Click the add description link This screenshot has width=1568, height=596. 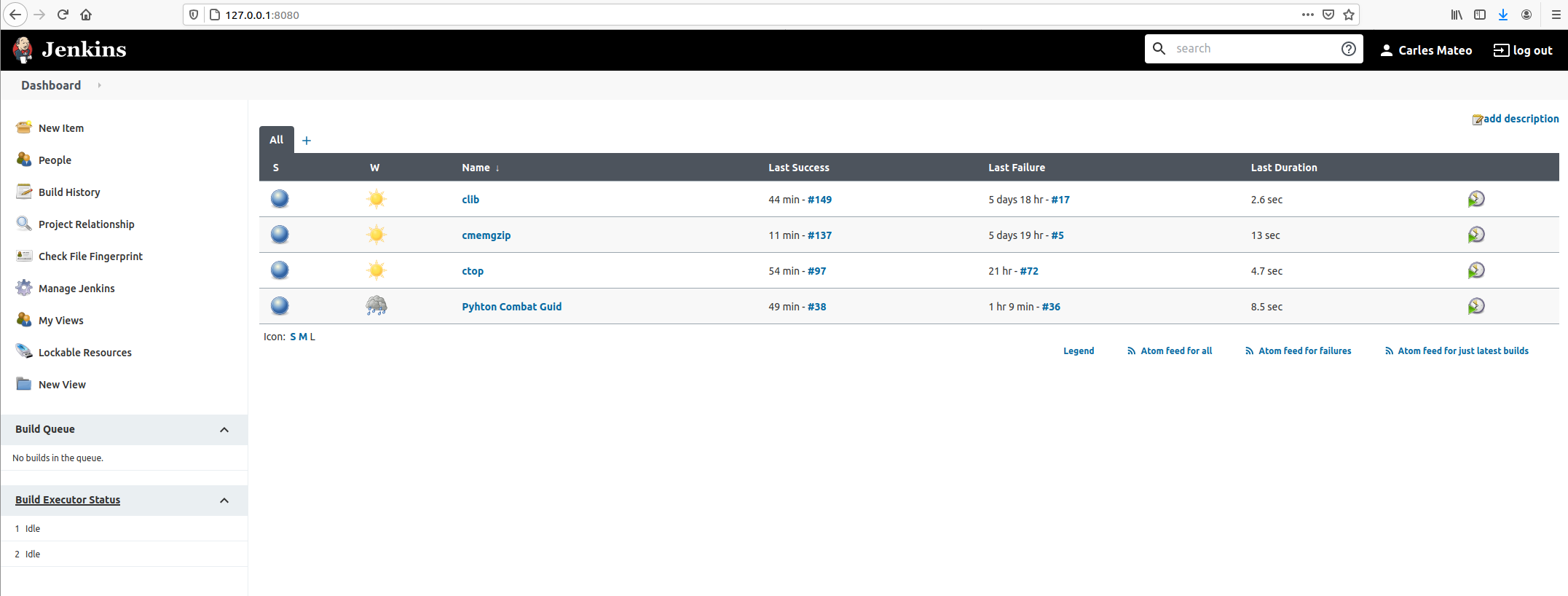tap(1521, 119)
